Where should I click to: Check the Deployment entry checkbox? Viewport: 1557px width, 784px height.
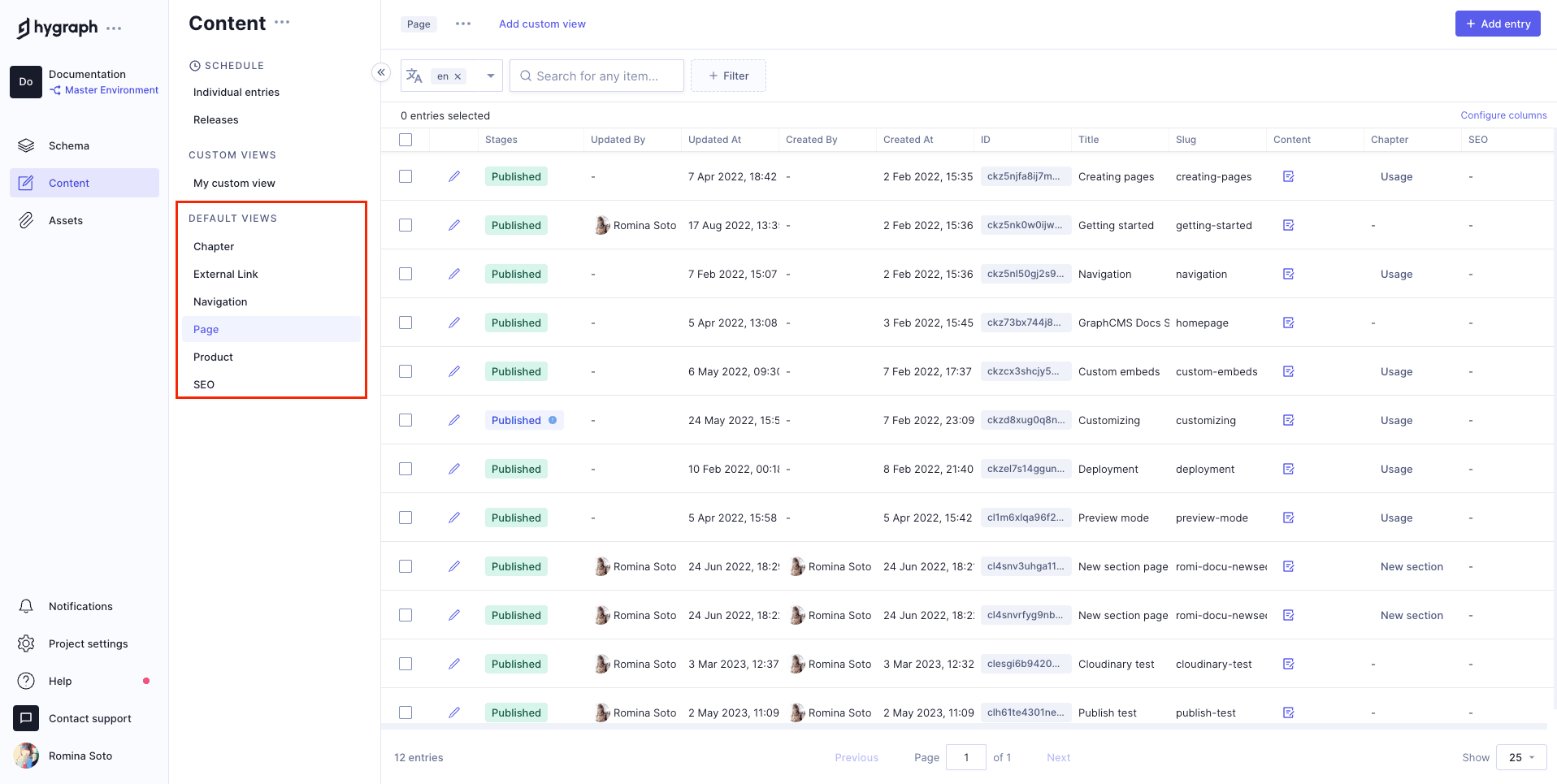(406, 469)
